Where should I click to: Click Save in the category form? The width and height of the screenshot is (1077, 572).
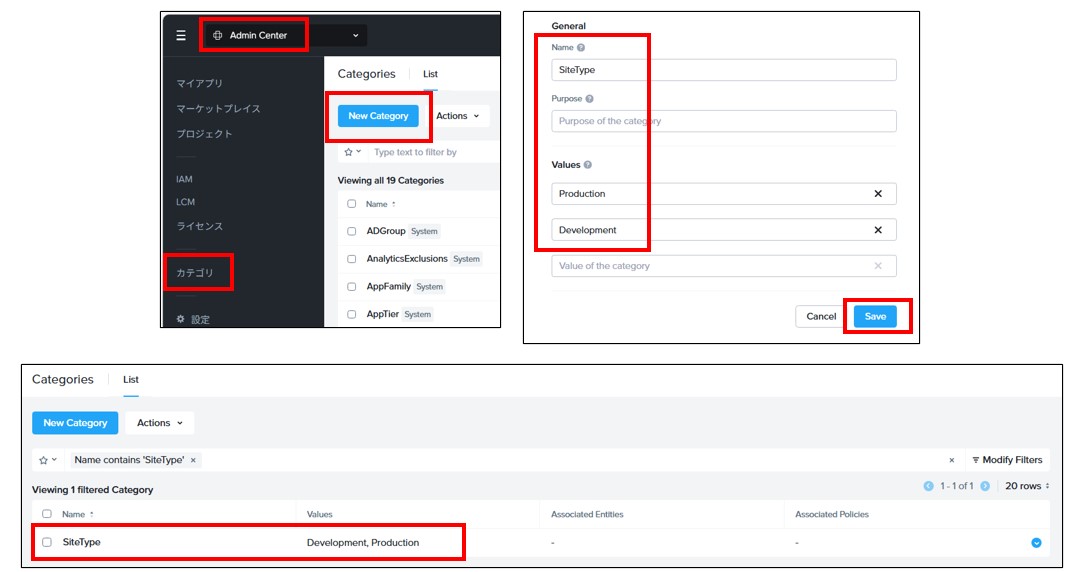[875, 316]
